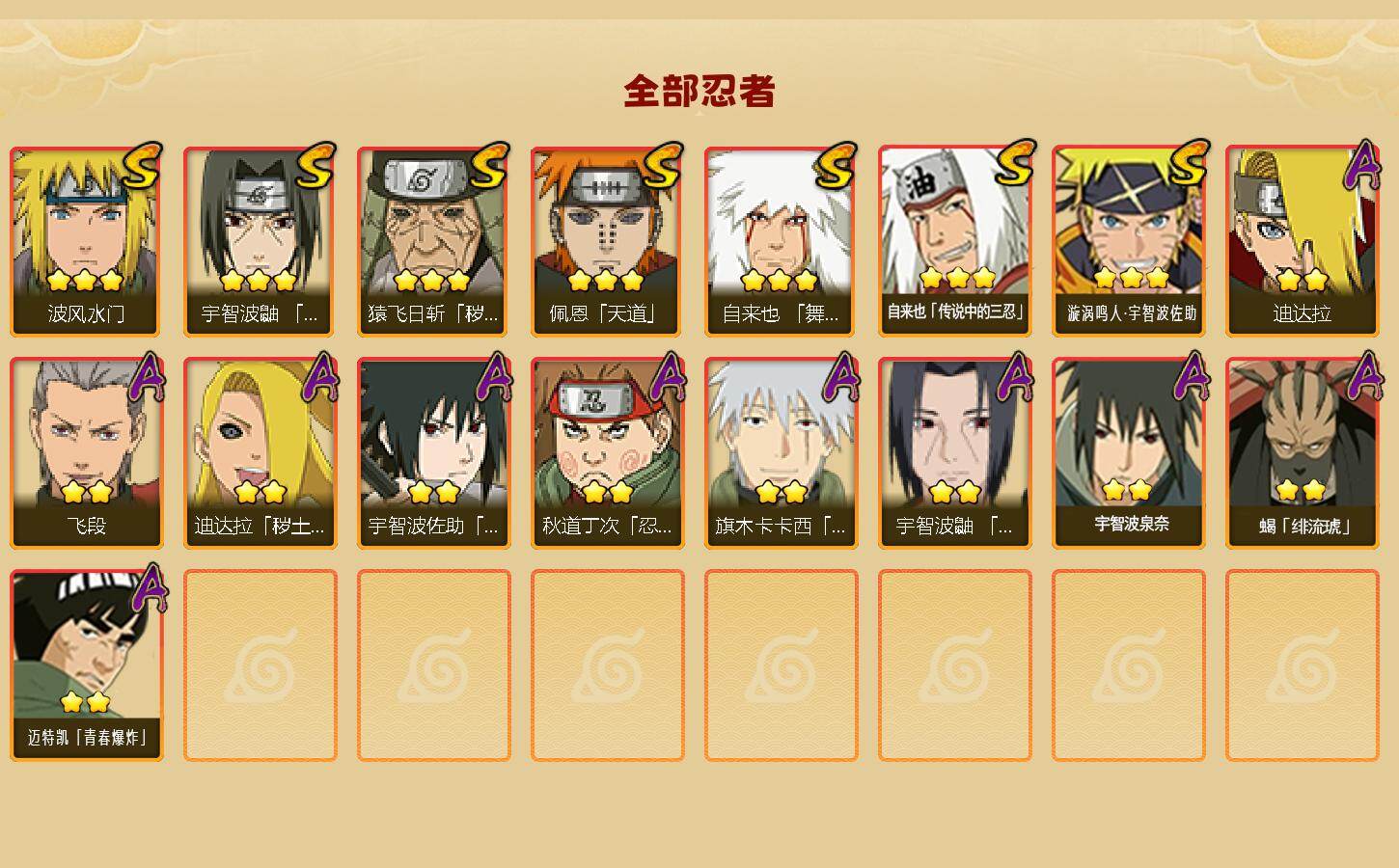
Task: Select the 飞段 ninja card
Action: [x=87, y=453]
